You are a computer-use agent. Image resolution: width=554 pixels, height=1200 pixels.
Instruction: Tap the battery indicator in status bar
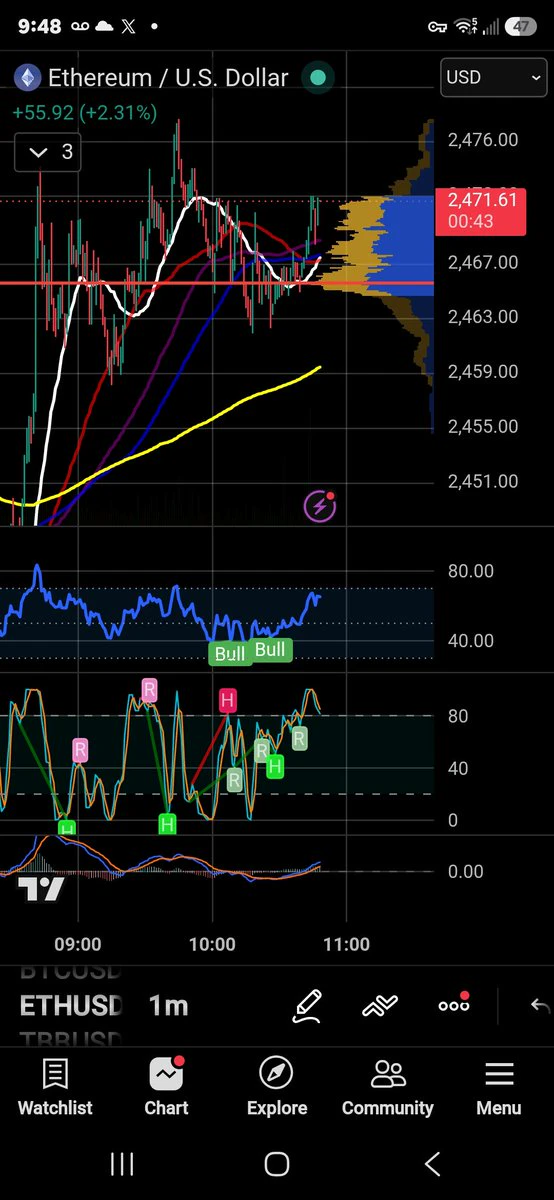pos(520,27)
